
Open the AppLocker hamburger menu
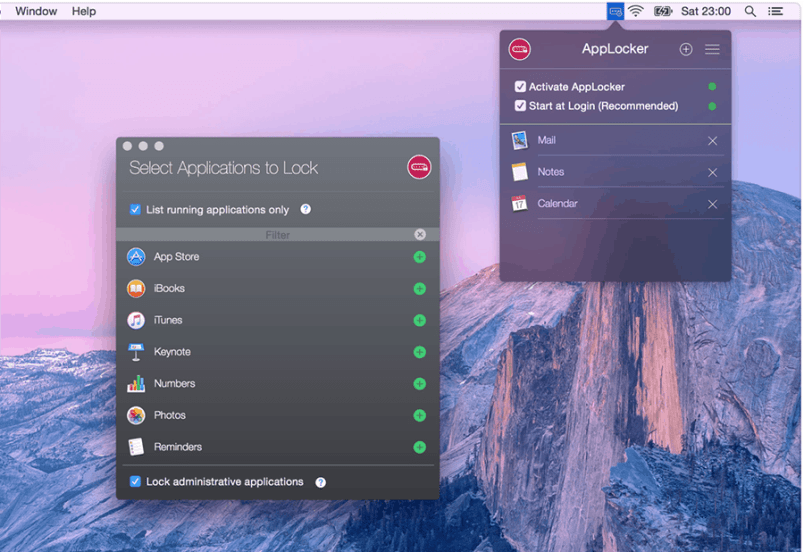(712, 49)
